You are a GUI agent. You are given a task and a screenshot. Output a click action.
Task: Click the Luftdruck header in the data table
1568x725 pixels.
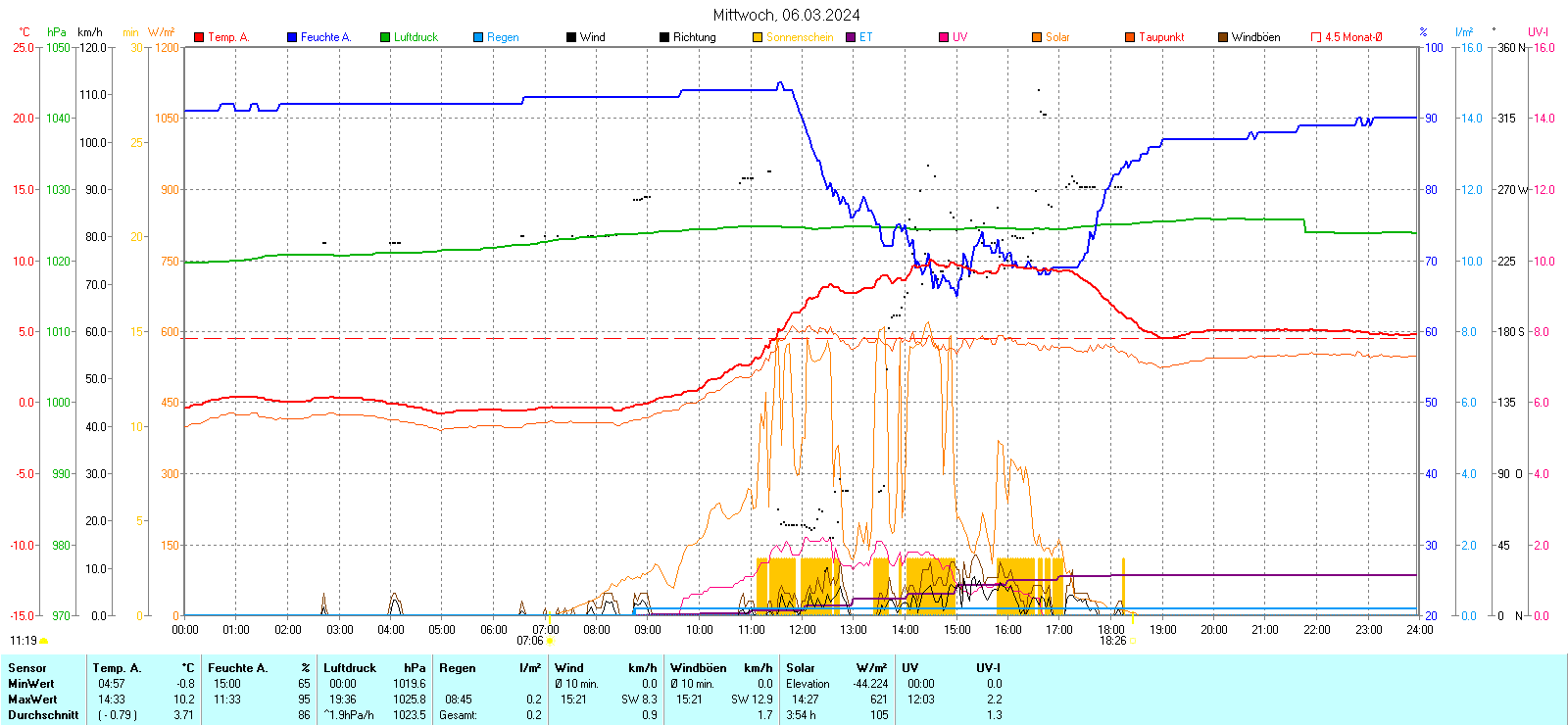pyautogui.click(x=350, y=668)
